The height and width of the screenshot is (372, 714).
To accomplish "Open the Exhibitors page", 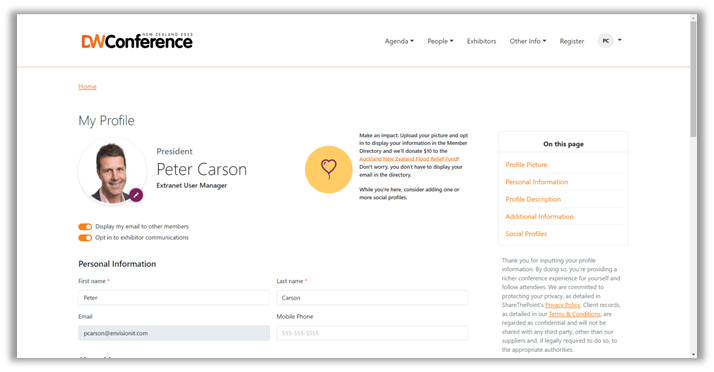I will point(481,41).
